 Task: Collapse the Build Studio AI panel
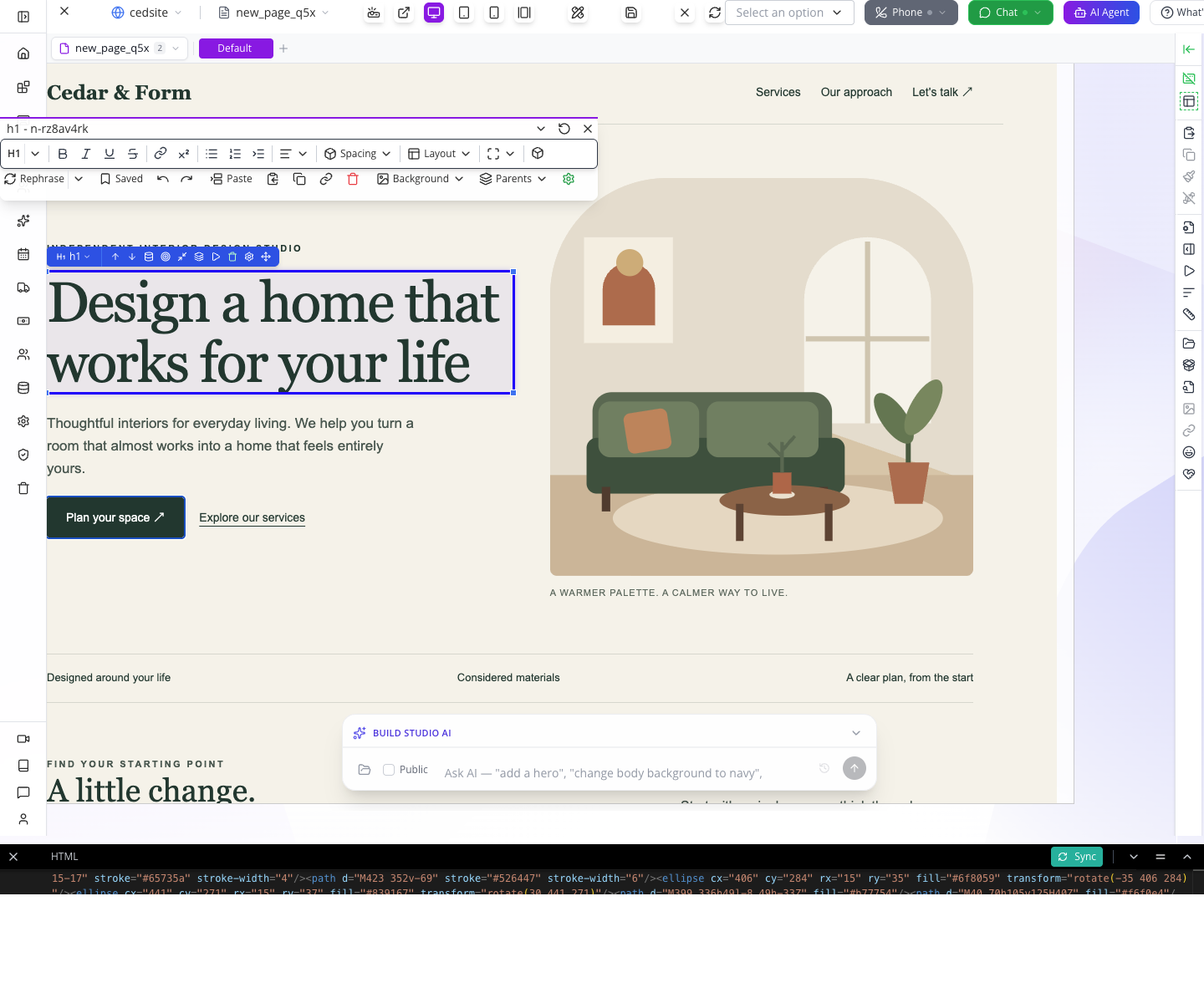coord(856,733)
